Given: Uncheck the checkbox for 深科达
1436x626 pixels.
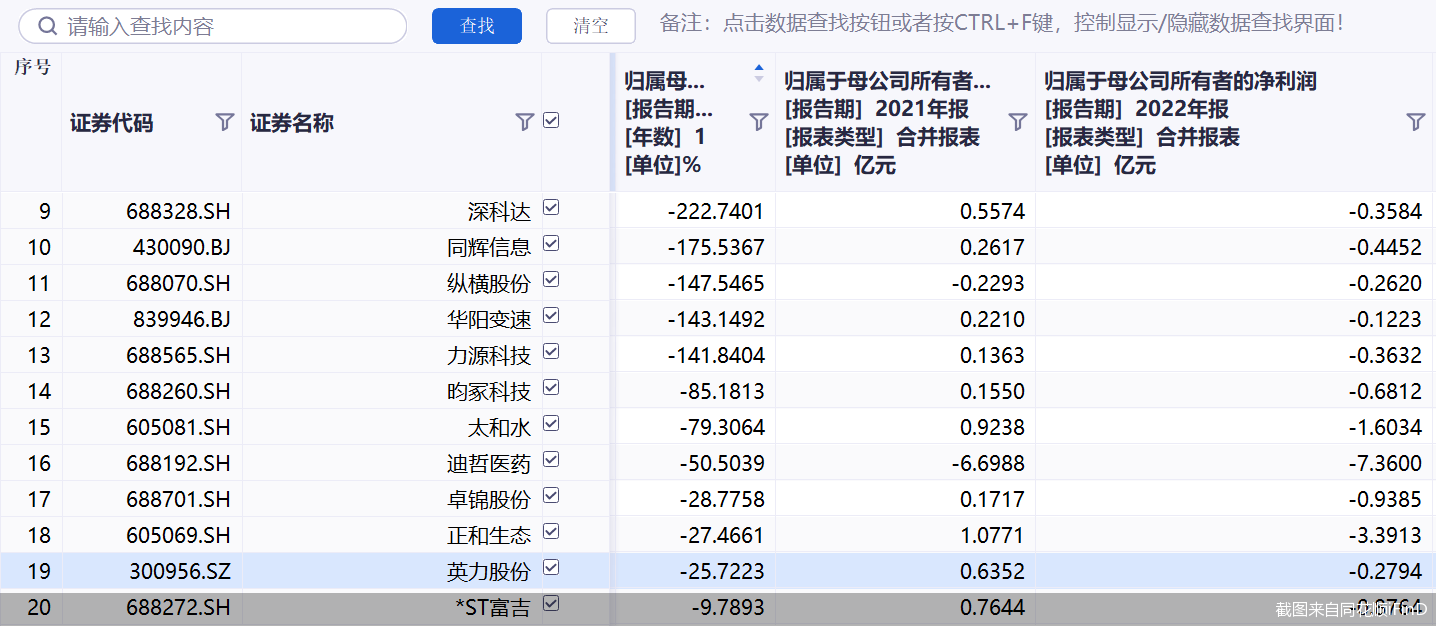Looking at the screenshot, I should [x=551, y=208].
